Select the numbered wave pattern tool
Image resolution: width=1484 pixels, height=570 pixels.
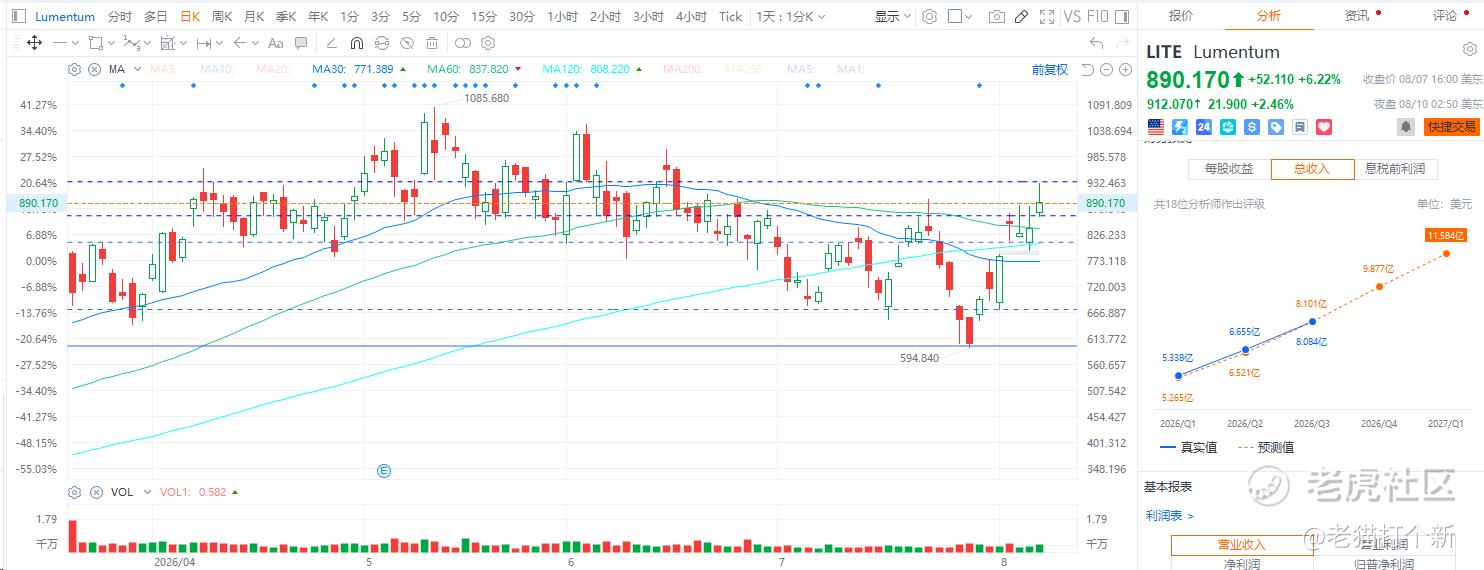click(x=131, y=43)
